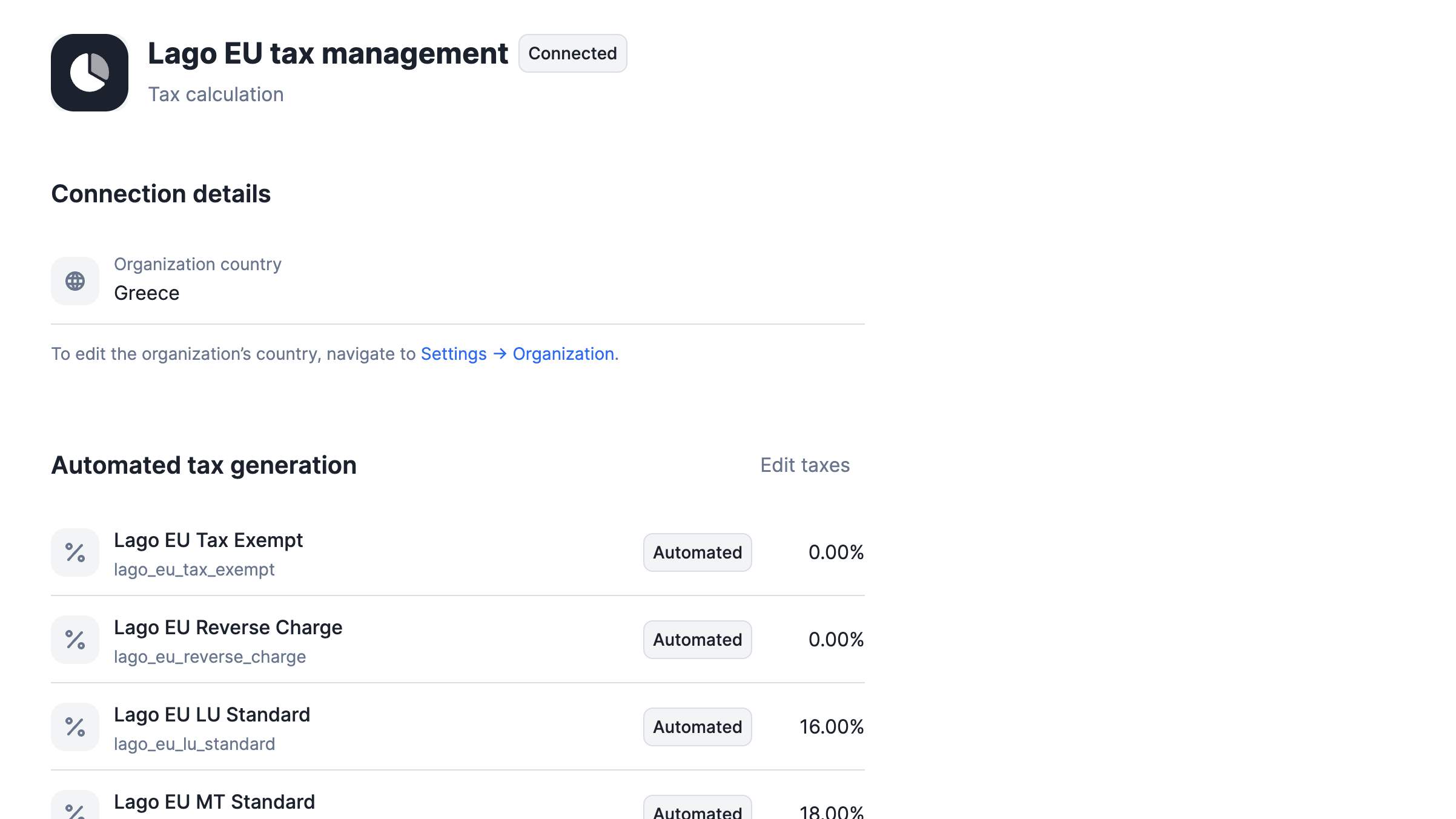The width and height of the screenshot is (1456, 819).
Task: Open the Lago EU LU Standard tax
Action: click(x=212, y=715)
